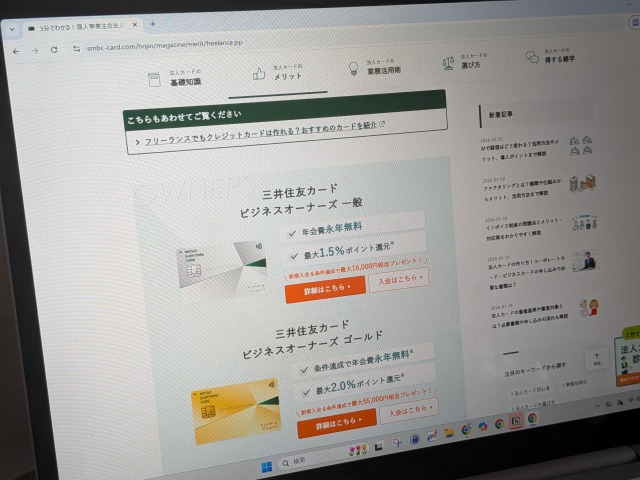Click the smbc-card.com address bar
This screenshot has width=640, height=480.
coord(164,45)
